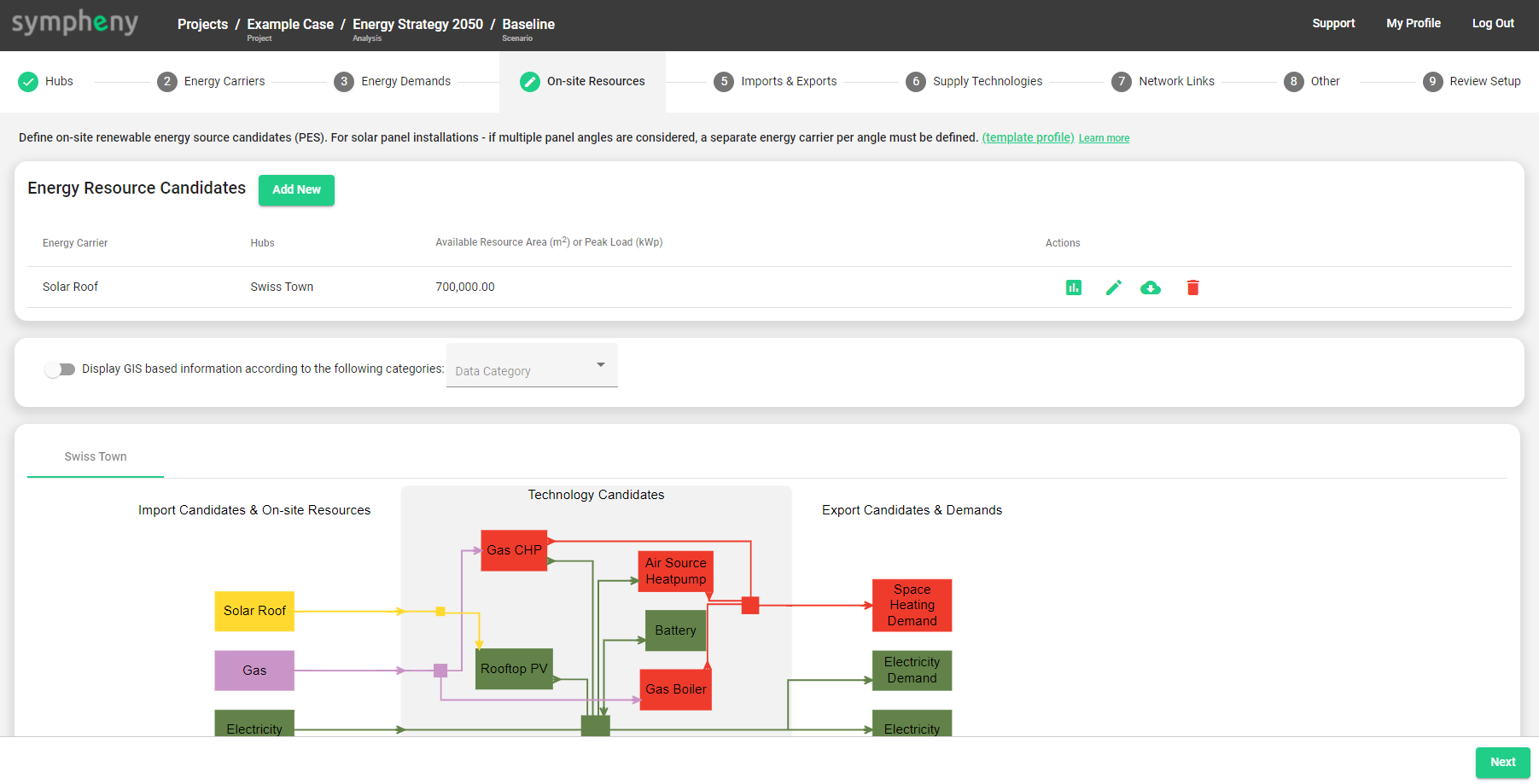
Task: Click the Add New button
Action: coord(296,189)
